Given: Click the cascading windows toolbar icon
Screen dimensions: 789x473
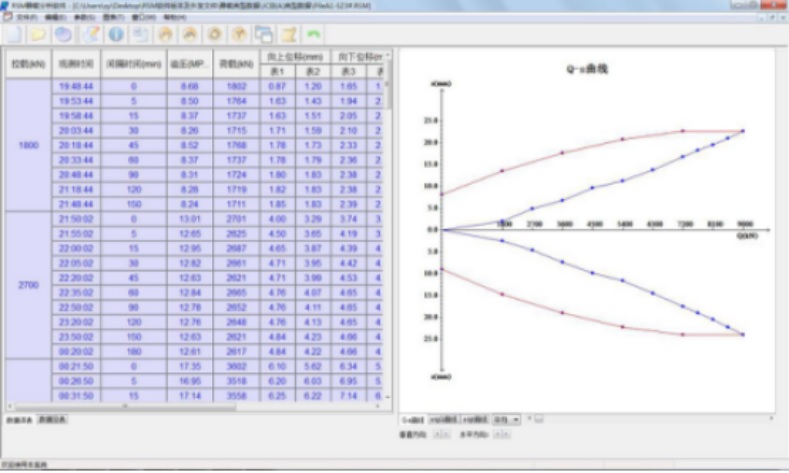Looking at the screenshot, I should [x=265, y=34].
